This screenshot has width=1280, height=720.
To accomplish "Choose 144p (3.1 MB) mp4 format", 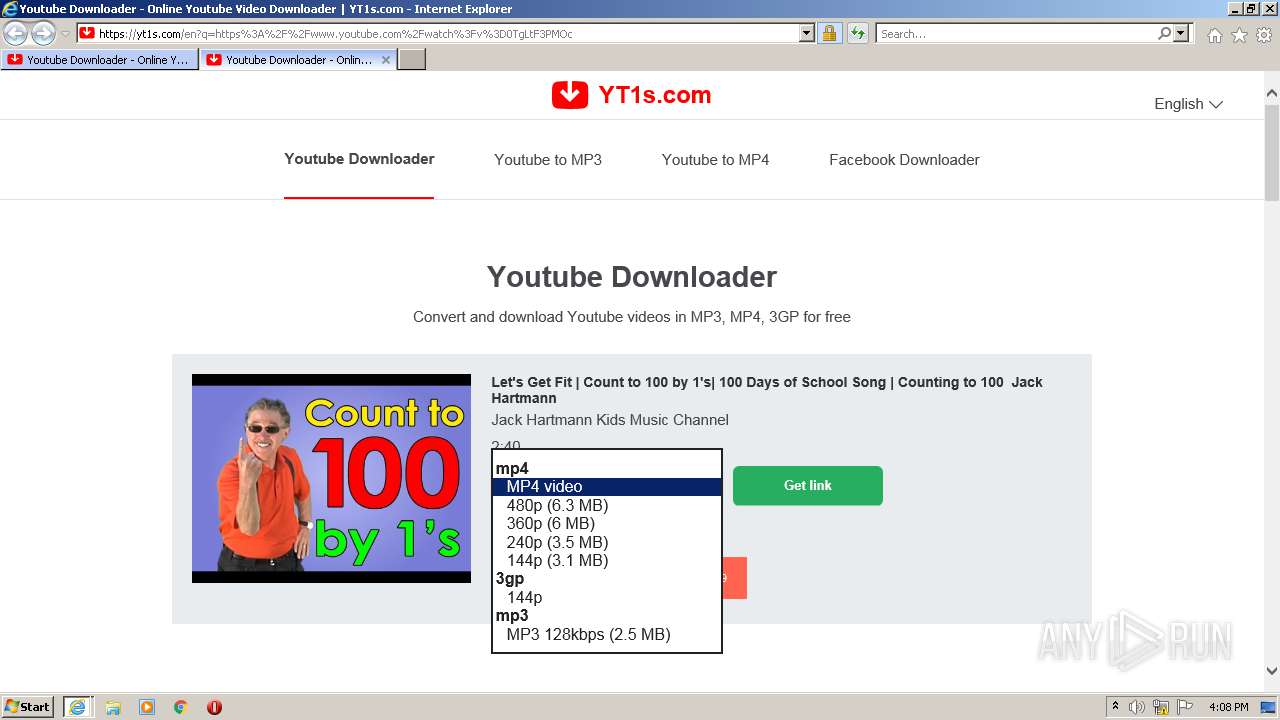I will [607, 560].
